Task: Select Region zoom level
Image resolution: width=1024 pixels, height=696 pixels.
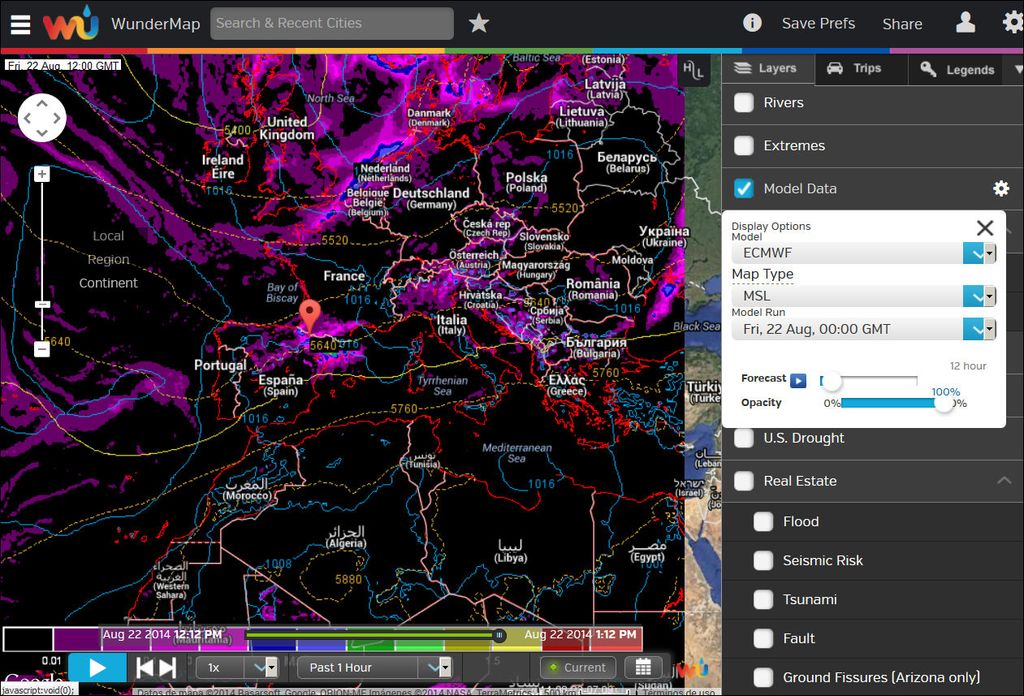Action: click(x=108, y=260)
